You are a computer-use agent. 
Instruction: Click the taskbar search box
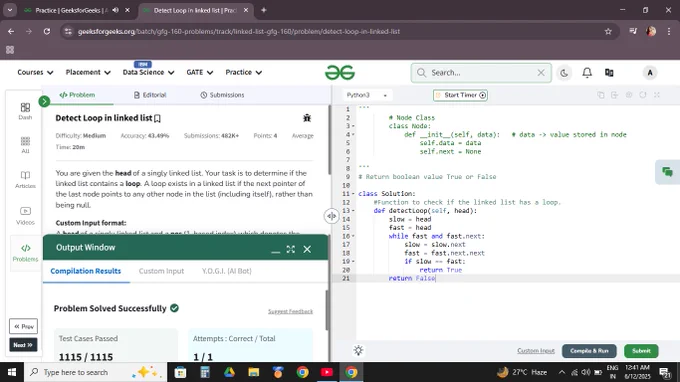coord(95,372)
